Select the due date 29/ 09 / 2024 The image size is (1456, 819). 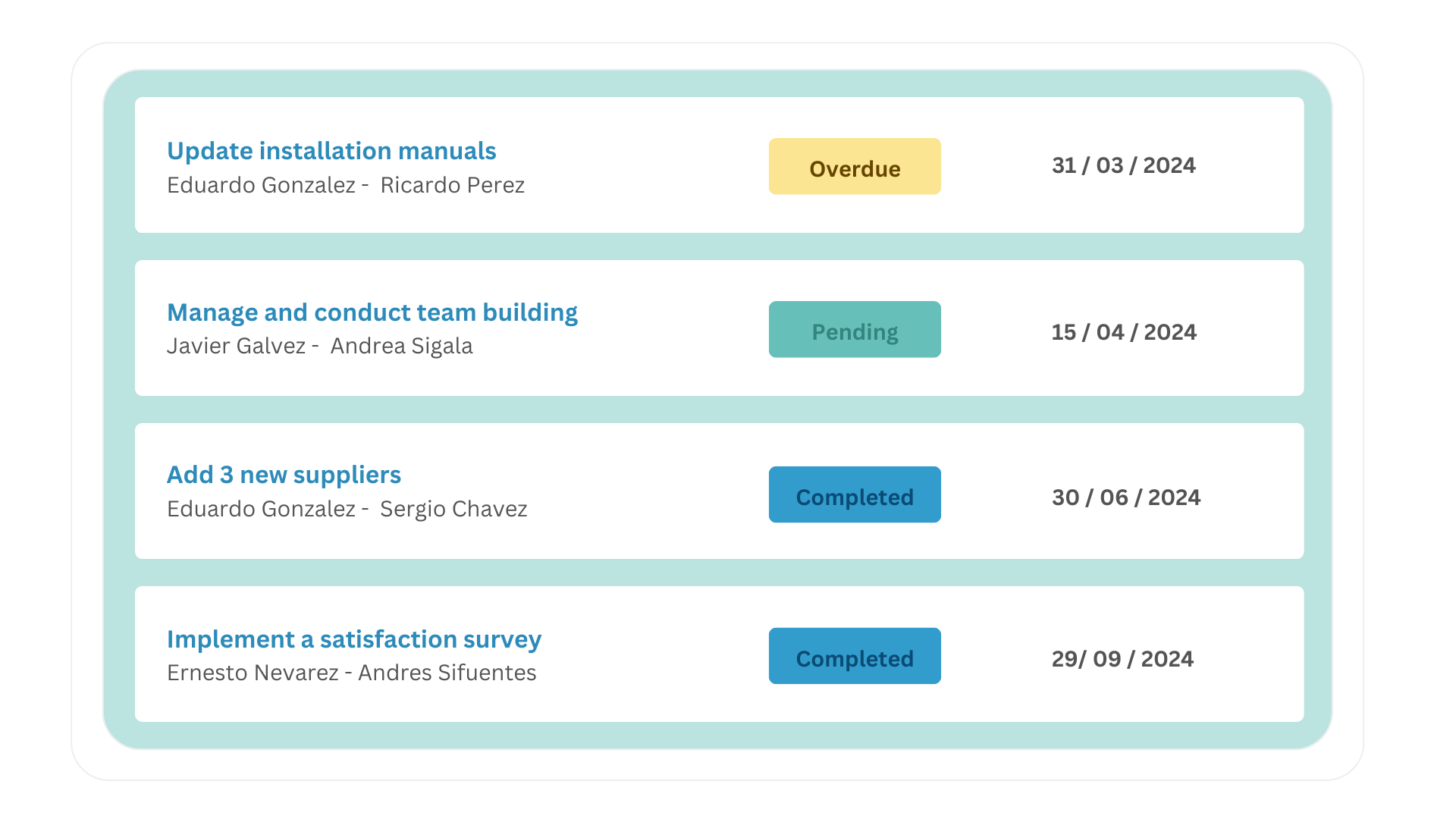(1122, 659)
